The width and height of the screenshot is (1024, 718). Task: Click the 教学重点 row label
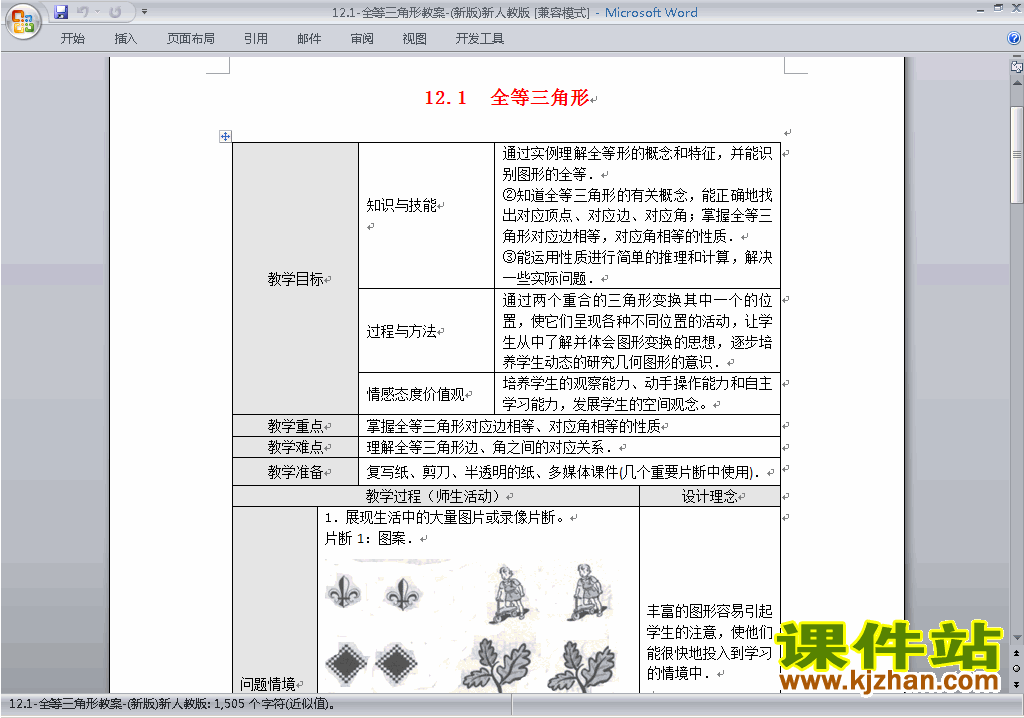(x=296, y=426)
